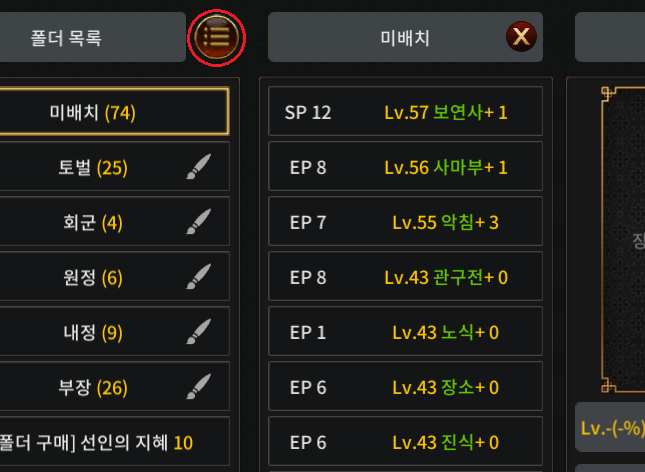The height and width of the screenshot is (472, 645).
Task: Open the folder list menu icon
Action: [217, 37]
